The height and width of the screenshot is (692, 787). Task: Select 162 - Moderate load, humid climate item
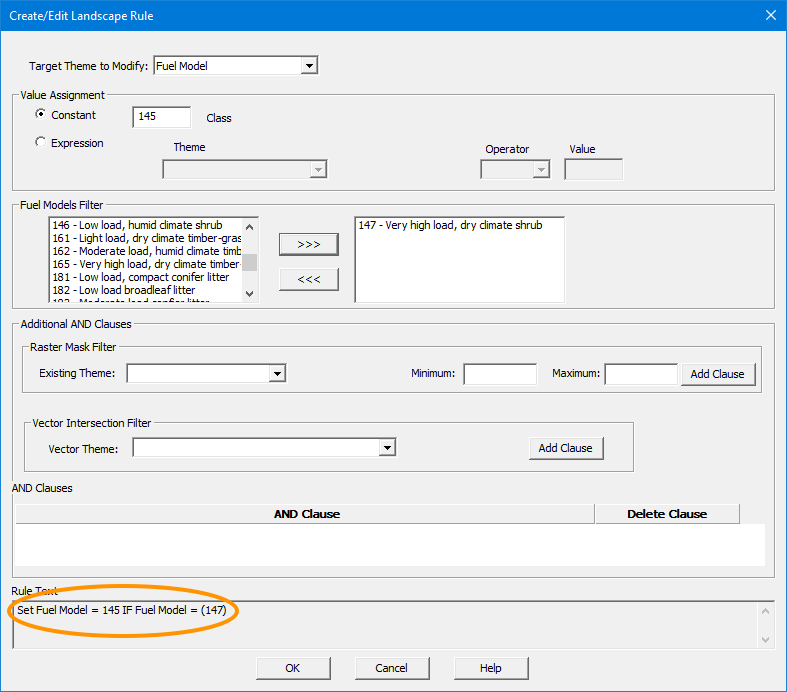pyautogui.click(x=146, y=251)
